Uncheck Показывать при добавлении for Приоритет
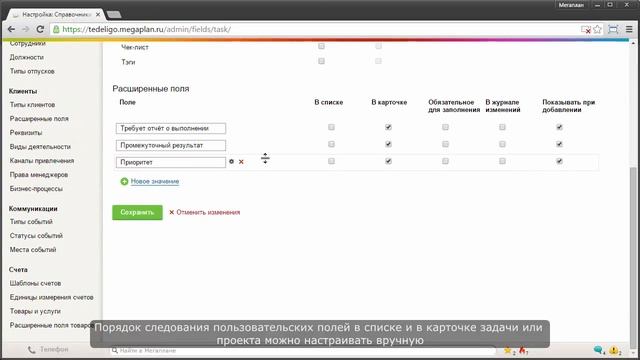The height and width of the screenshot is (360, 640). (x=560, y=161)
